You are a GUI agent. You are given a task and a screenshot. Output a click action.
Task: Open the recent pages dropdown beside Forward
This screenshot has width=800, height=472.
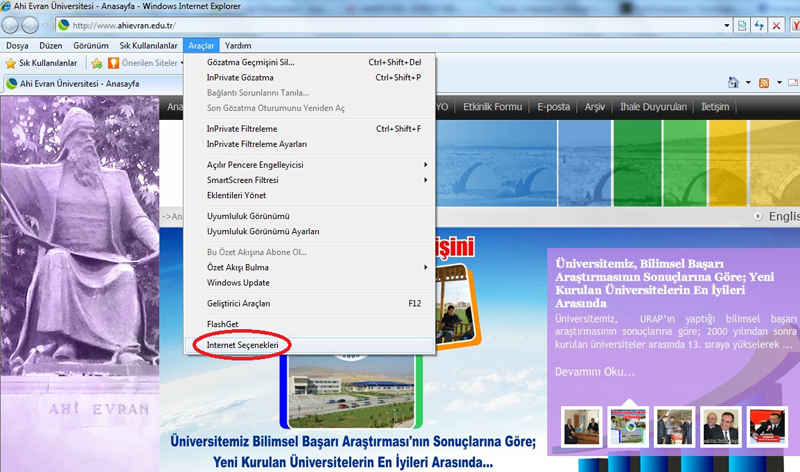(45, 25)
